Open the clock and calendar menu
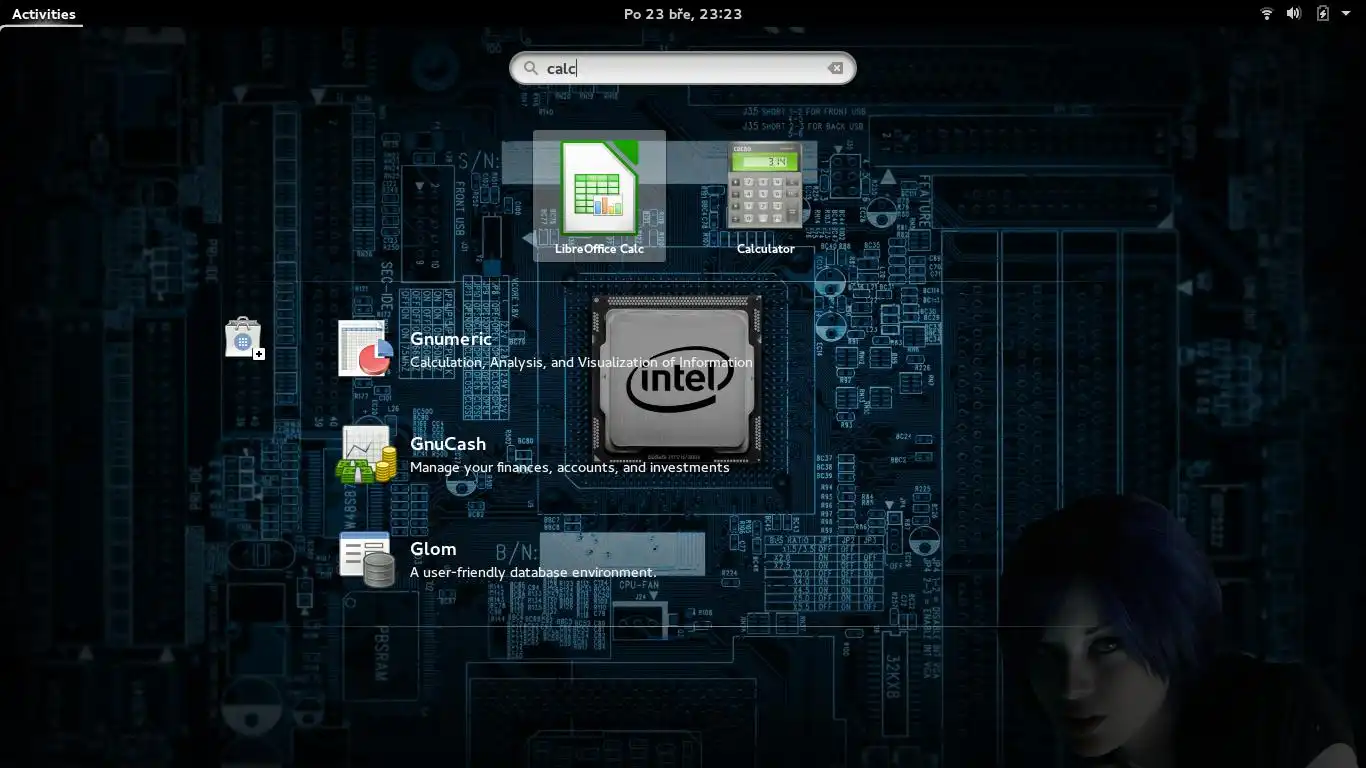 click(x=683, y=14)
